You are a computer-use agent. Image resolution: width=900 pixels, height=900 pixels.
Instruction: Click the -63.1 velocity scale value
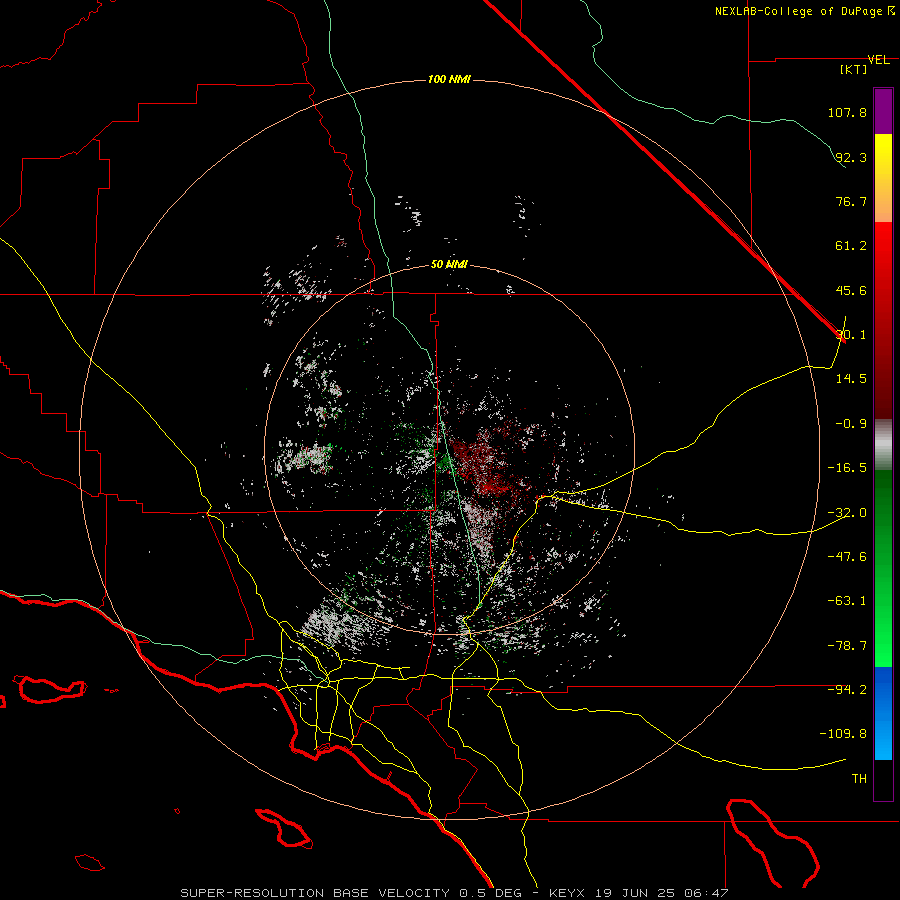click(x=847, y=601)
